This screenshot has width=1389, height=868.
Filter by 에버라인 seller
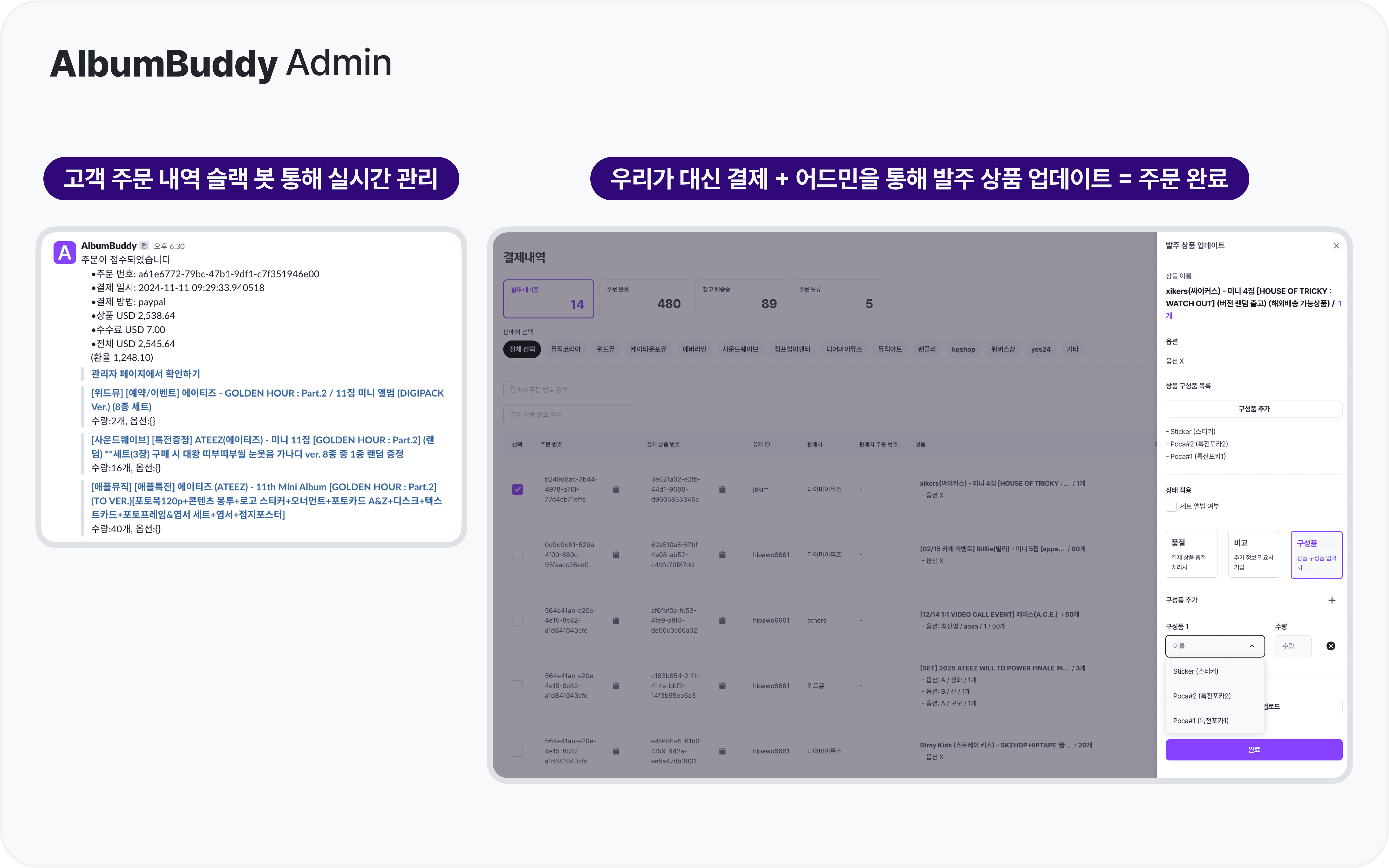[x=694, y=349]
